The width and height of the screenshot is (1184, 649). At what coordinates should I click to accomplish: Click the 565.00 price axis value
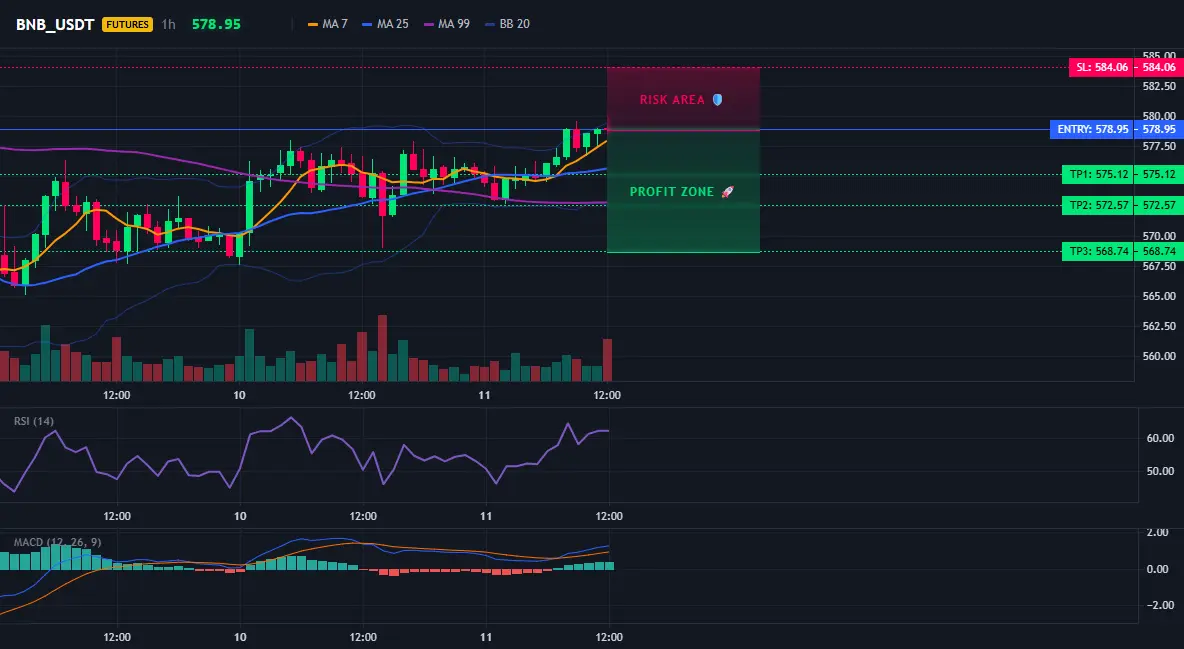[1159, 296]
